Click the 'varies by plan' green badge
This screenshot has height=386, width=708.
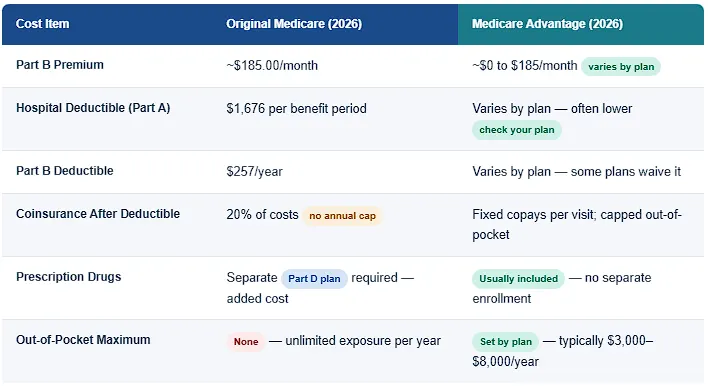[x=621, y=67]
